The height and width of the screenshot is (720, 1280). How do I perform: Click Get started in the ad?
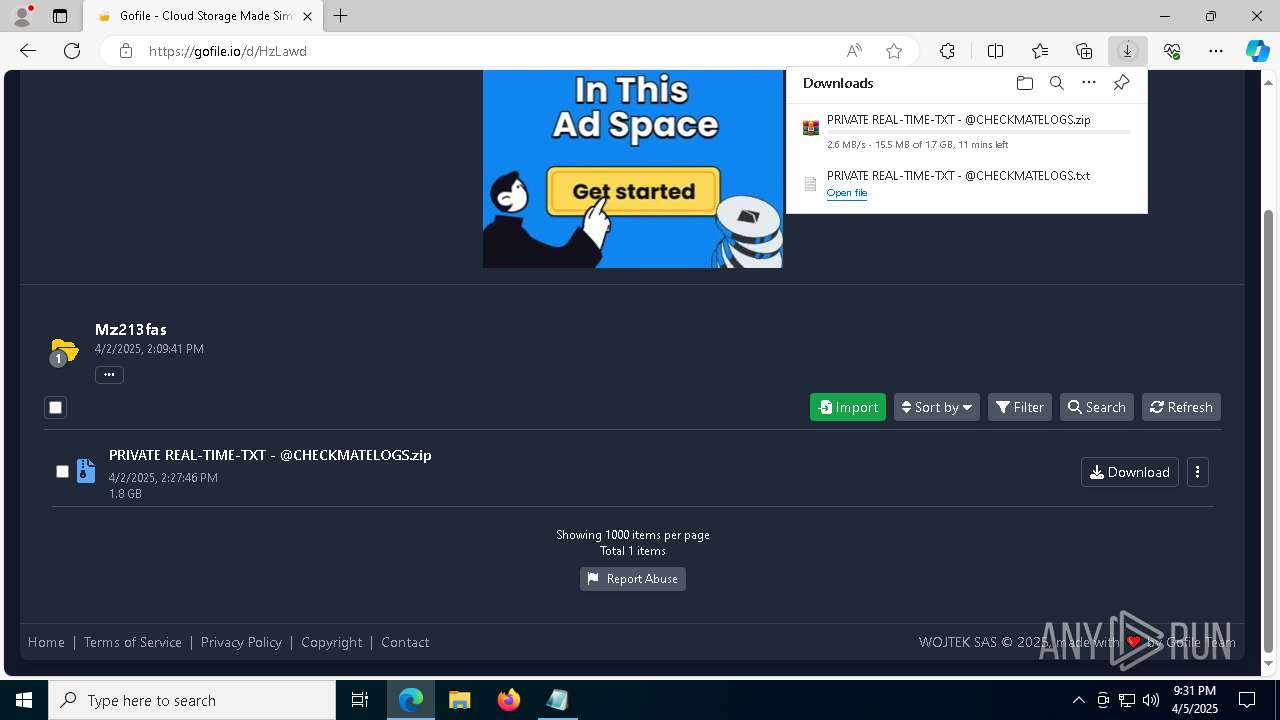(x=634, y=191)
